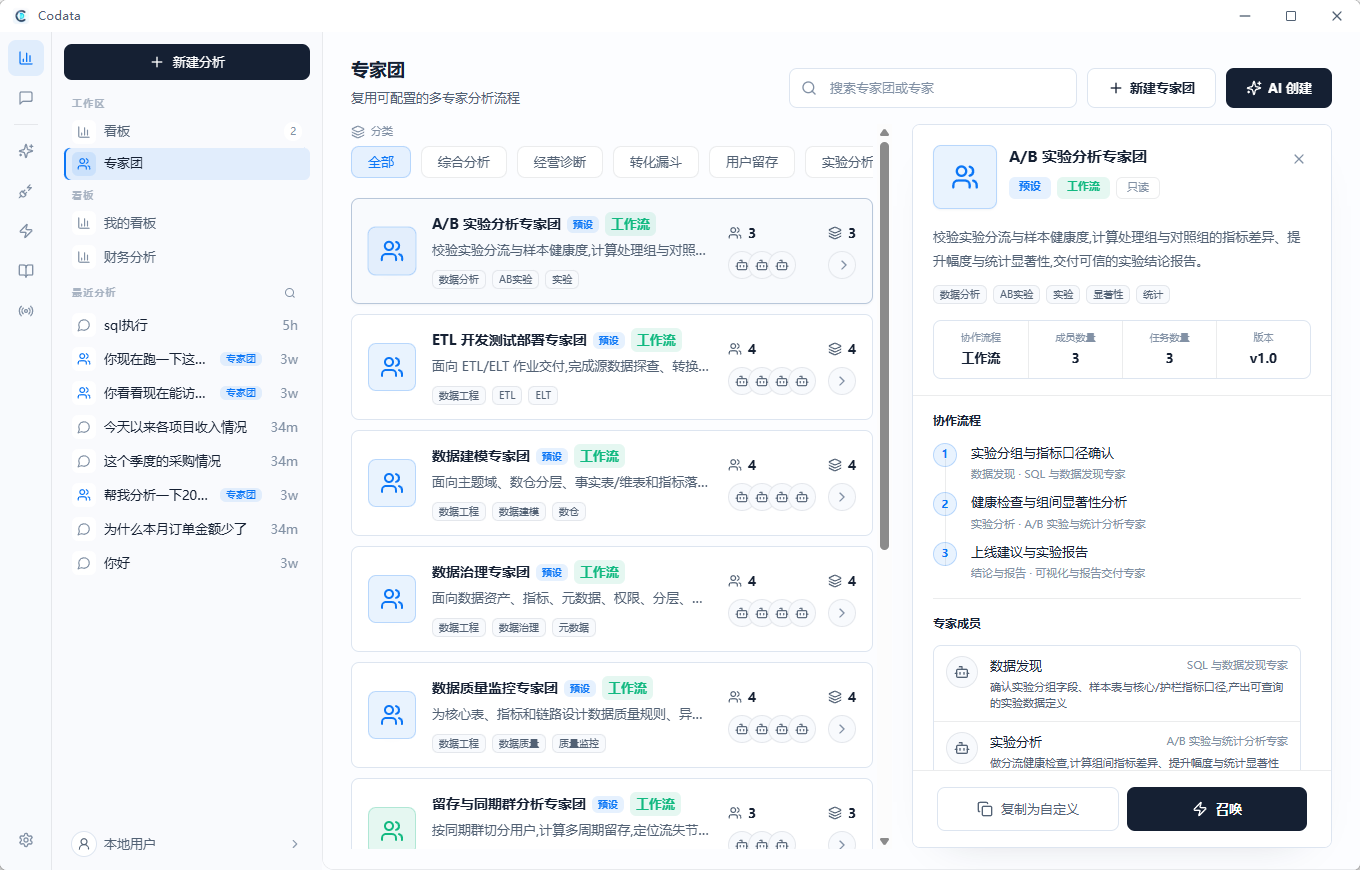Select the 综合分析 category filter
The image size is (1360, 870).
464,162
